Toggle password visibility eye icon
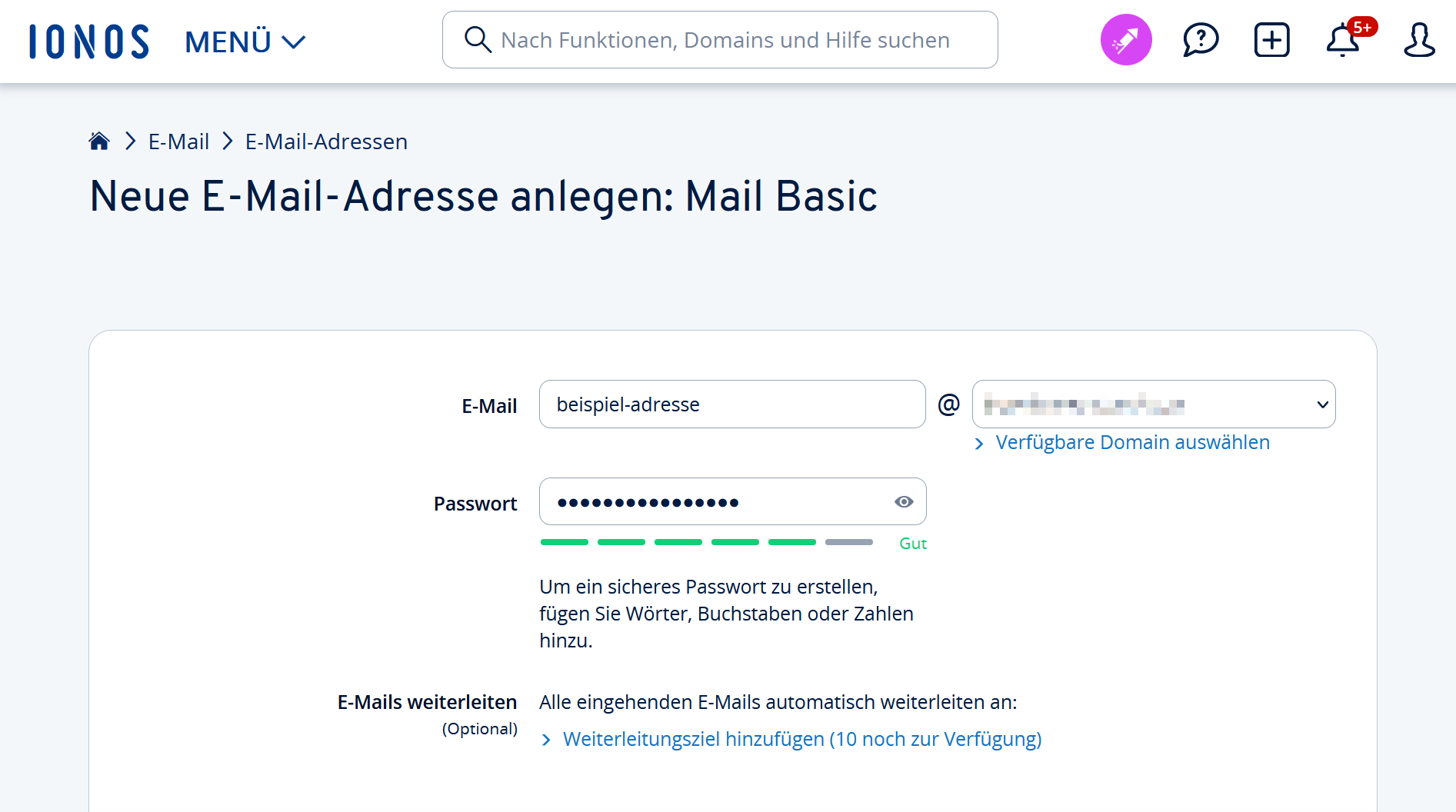Image resolution: width=1456 pixels, height=812 pixels. [x=904, y=501]
